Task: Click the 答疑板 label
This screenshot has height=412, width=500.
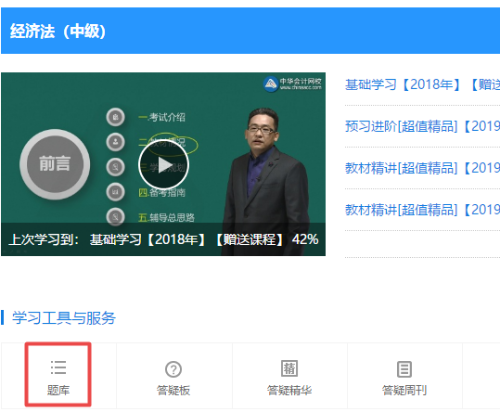Action: 173,390
